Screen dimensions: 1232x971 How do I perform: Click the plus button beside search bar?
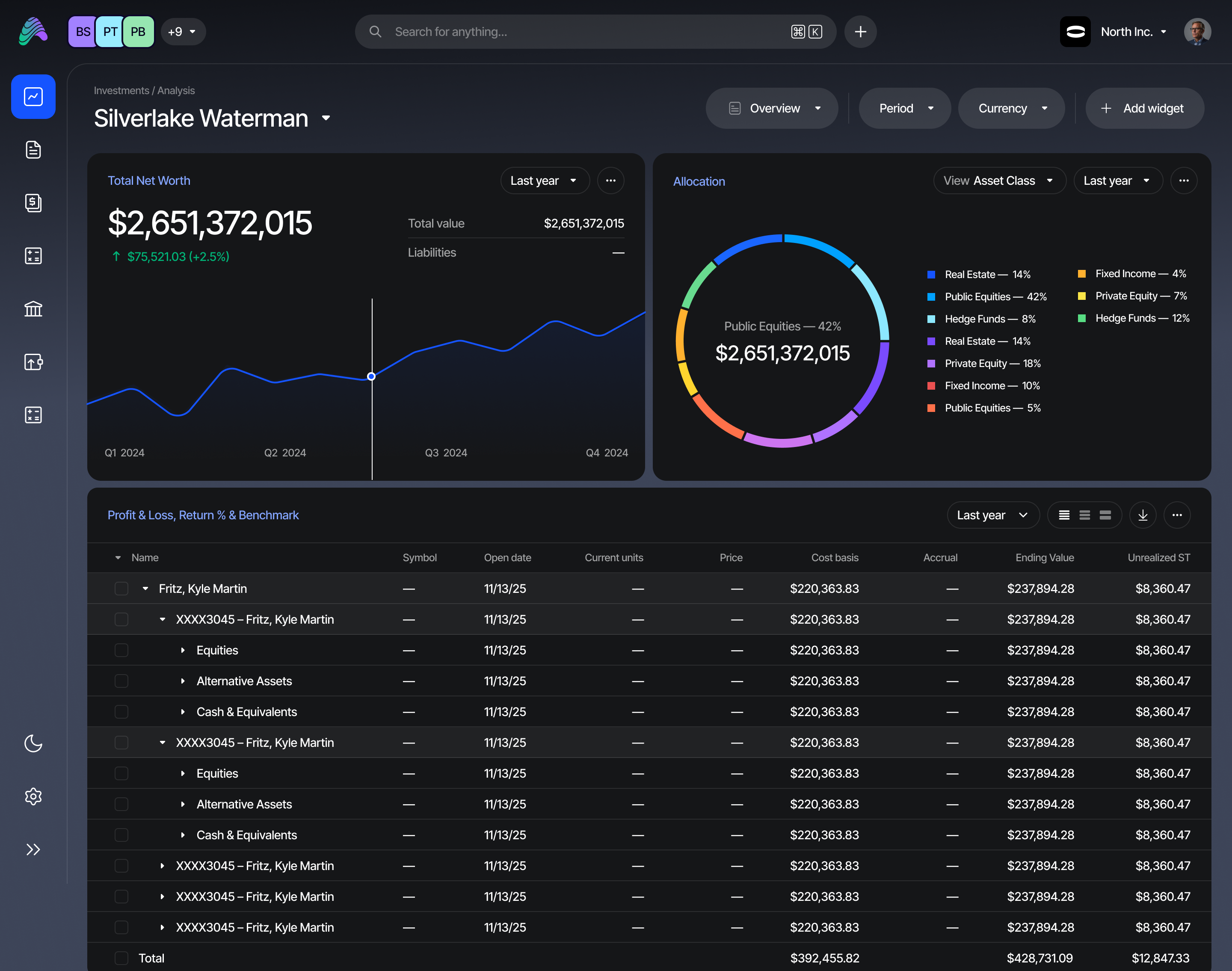[860, 32]
